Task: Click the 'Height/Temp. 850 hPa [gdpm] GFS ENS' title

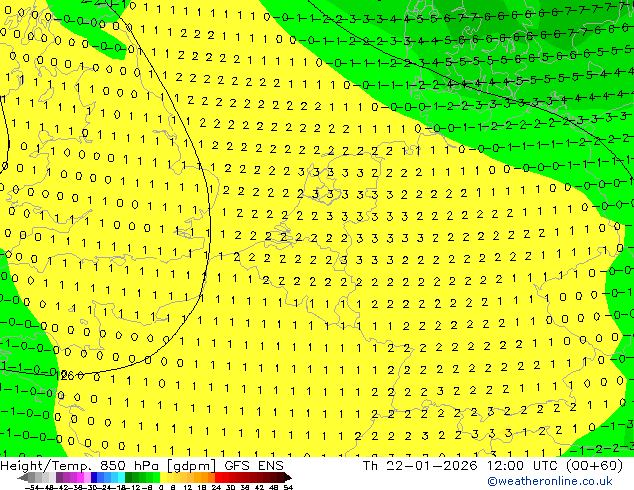Action: (142, 466)
